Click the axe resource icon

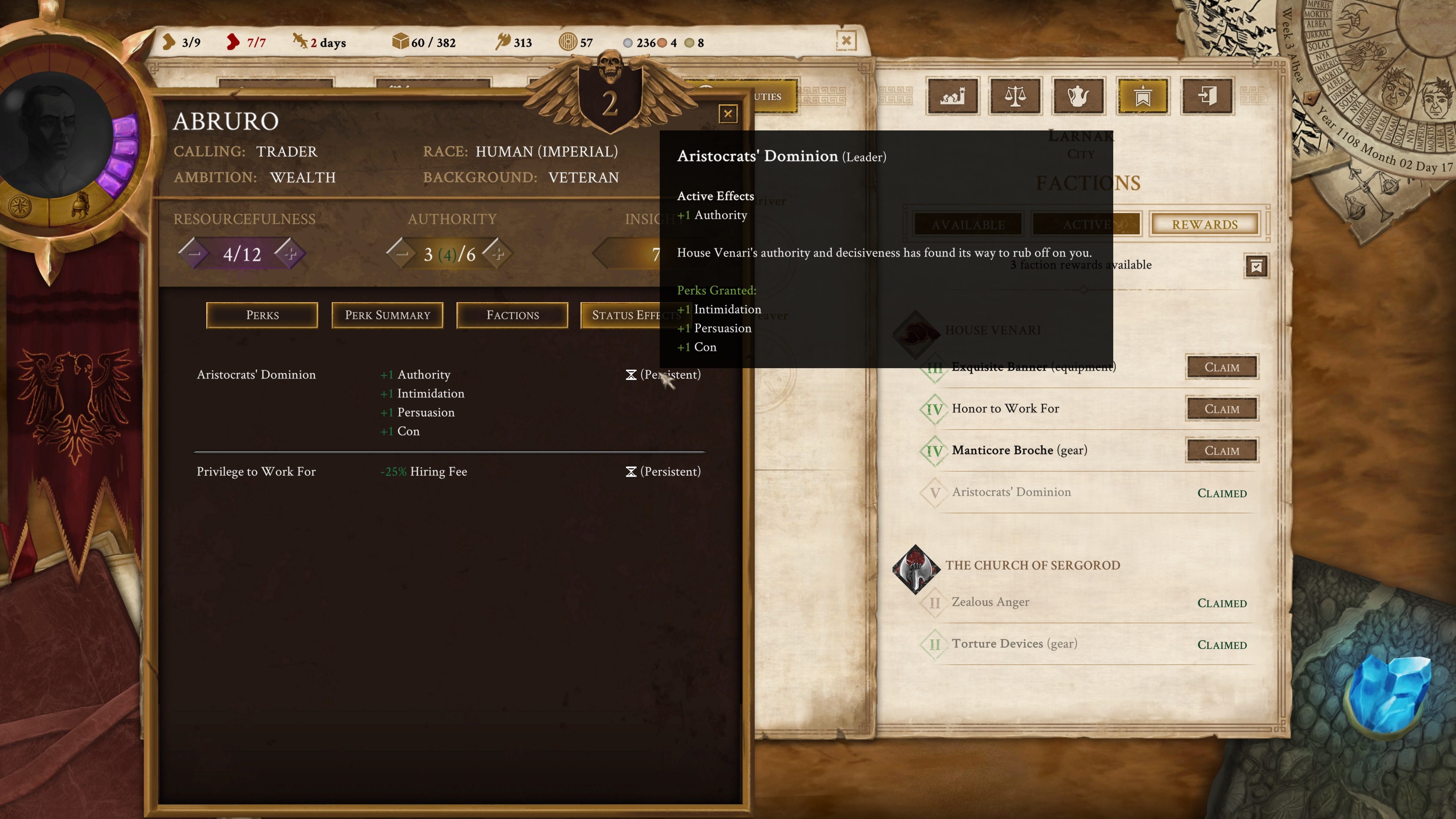coord(502,41)
